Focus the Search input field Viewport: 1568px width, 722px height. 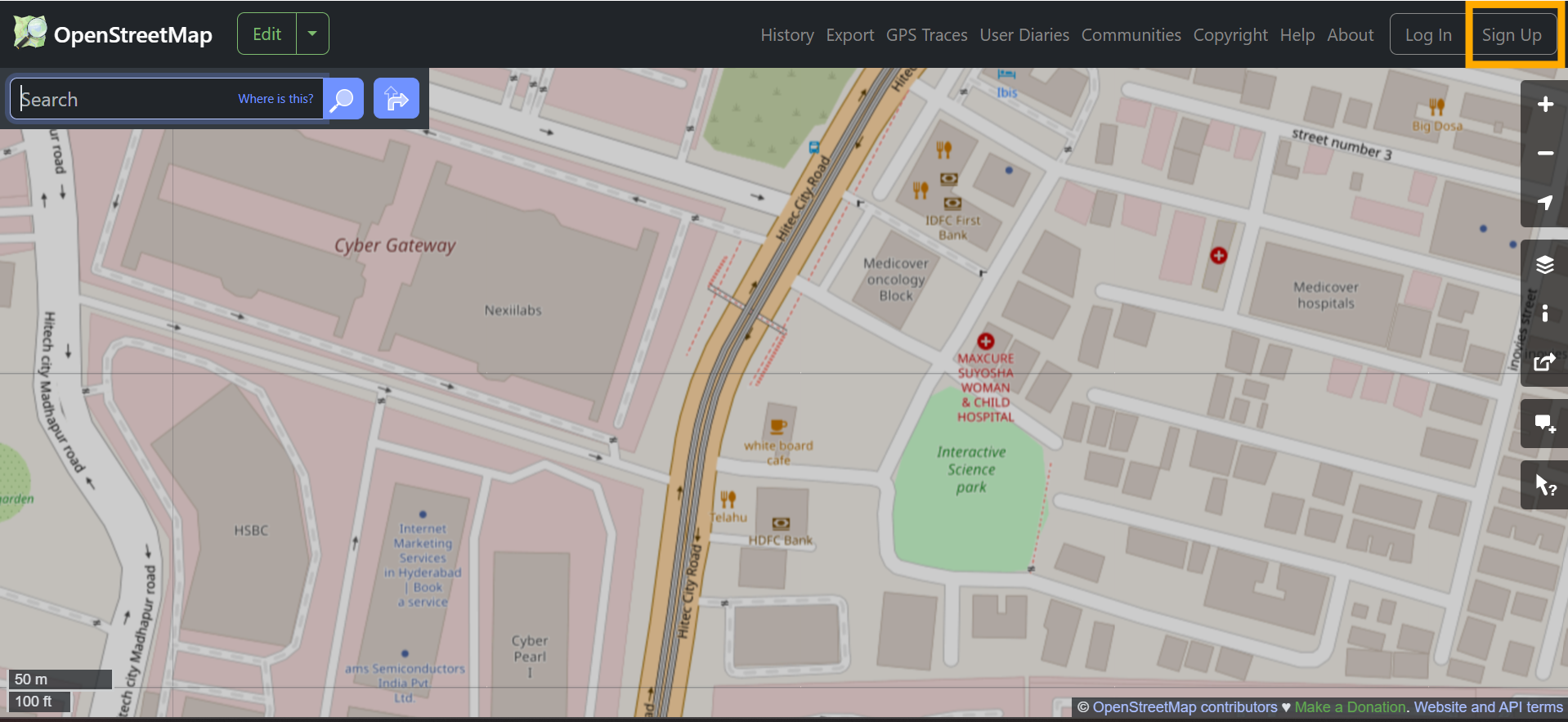(x=123, y=99)
